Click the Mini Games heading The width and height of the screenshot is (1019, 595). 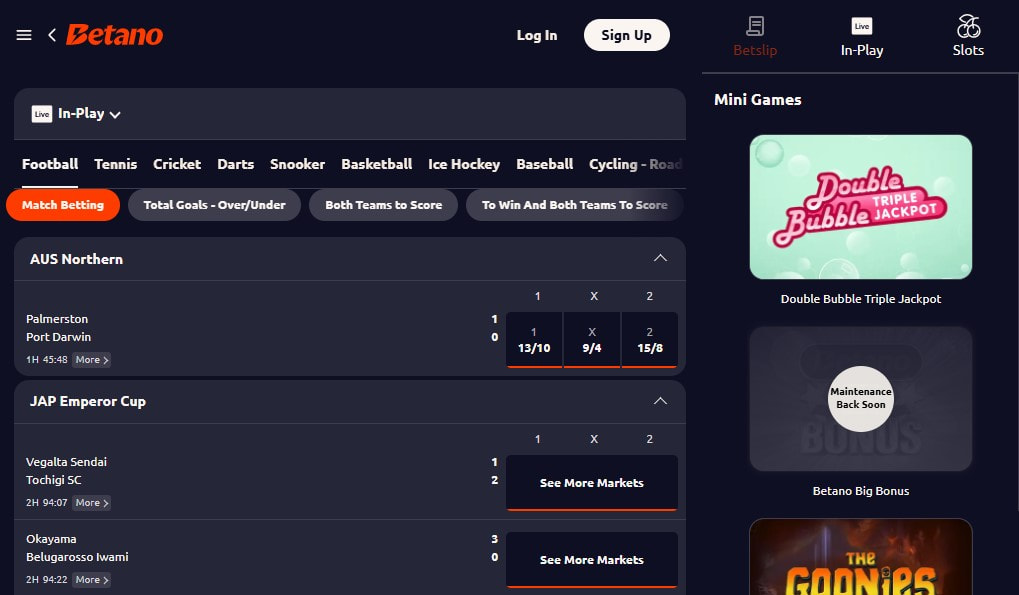tap(758, 100)
